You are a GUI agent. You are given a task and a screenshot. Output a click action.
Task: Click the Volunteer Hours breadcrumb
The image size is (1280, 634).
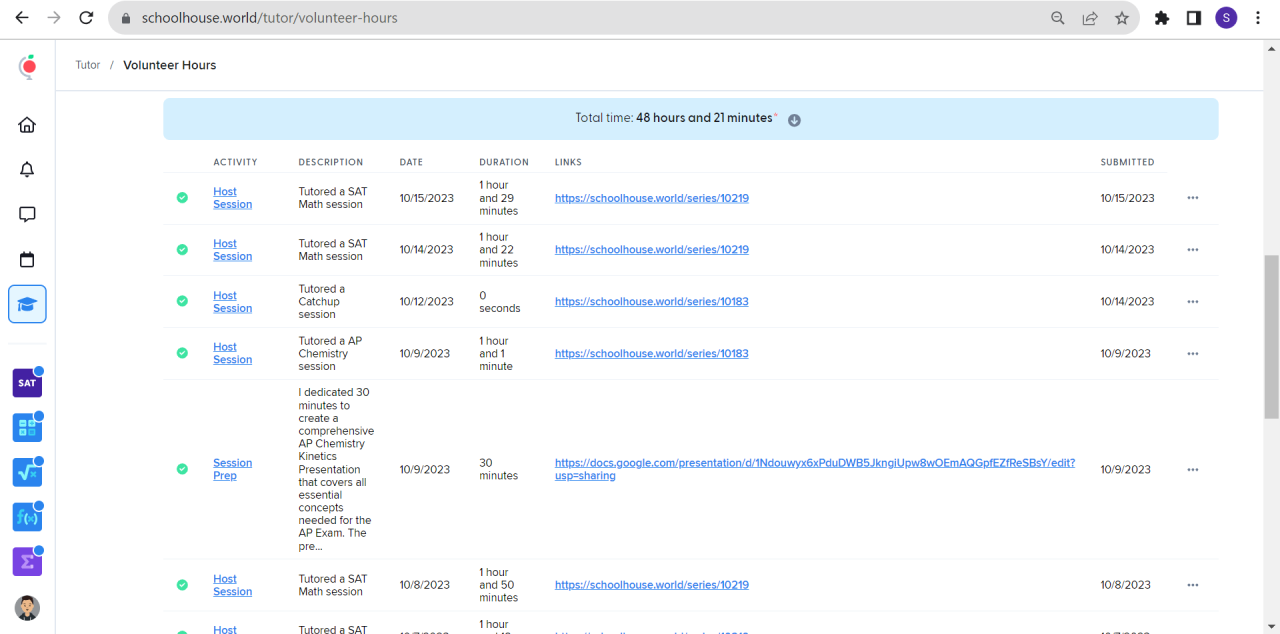tap(169, 65)
